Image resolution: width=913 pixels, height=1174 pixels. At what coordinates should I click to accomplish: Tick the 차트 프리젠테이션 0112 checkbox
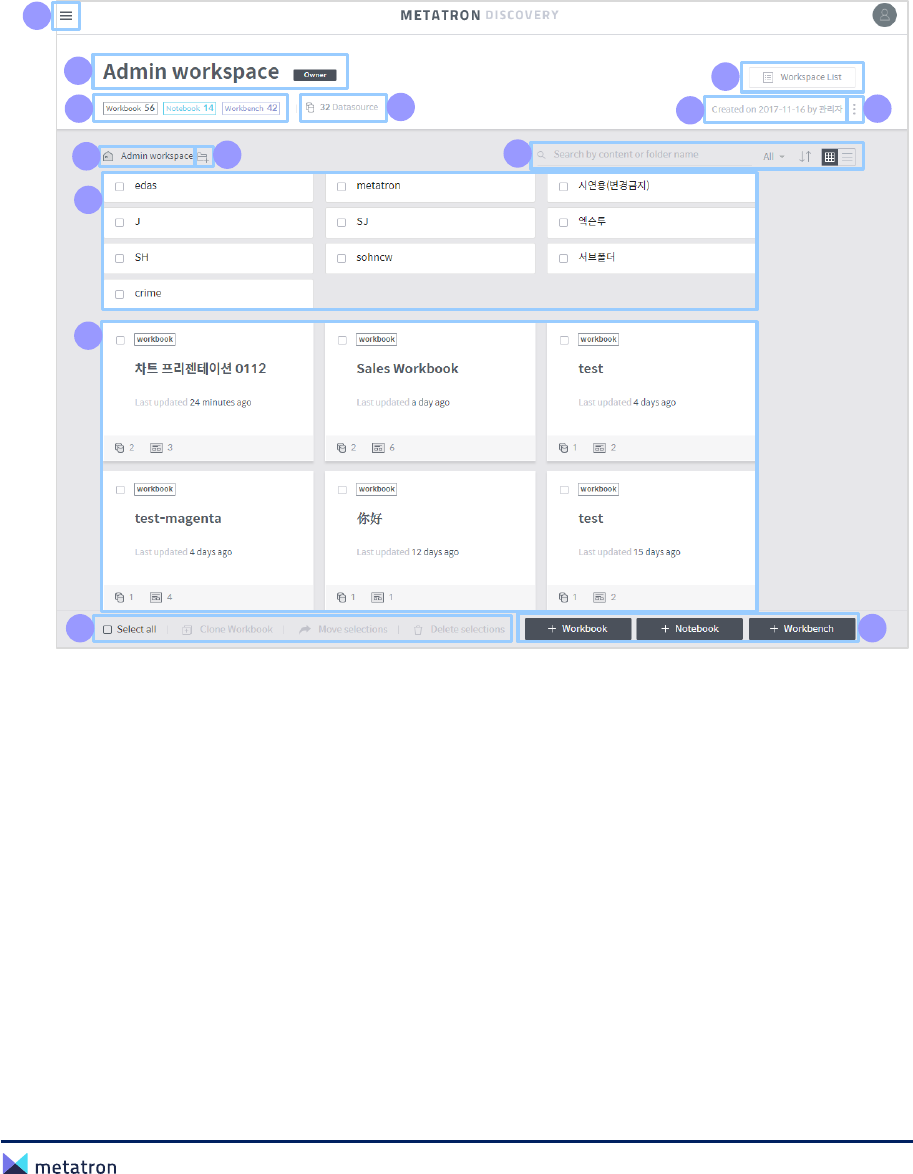click(120, 340)
